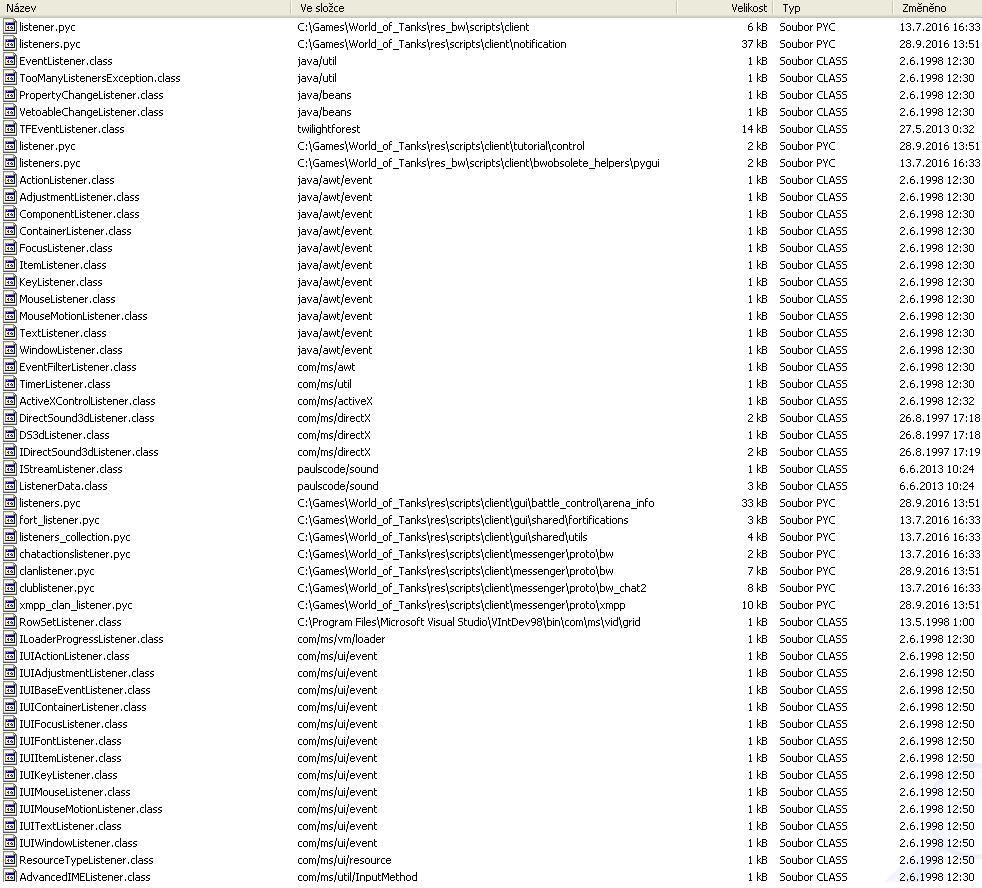Click the icon beside TooManyListenersException.class
The width and height of the screenshot is (982, 888).
tap(9, 78)
